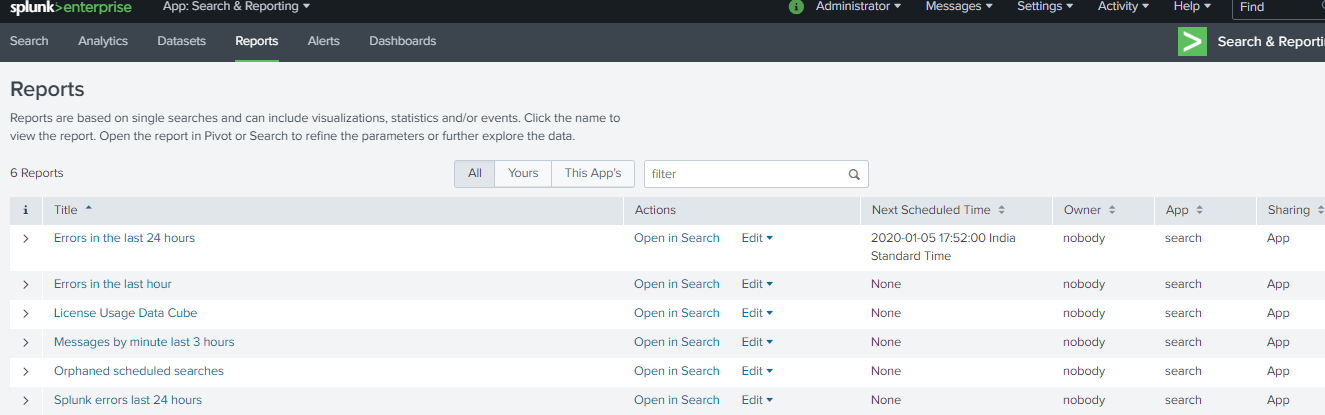The height and width of the screenshot is (415, 1325).
Task: Sort by Title column arrow
Action: (x=88, y=209)
